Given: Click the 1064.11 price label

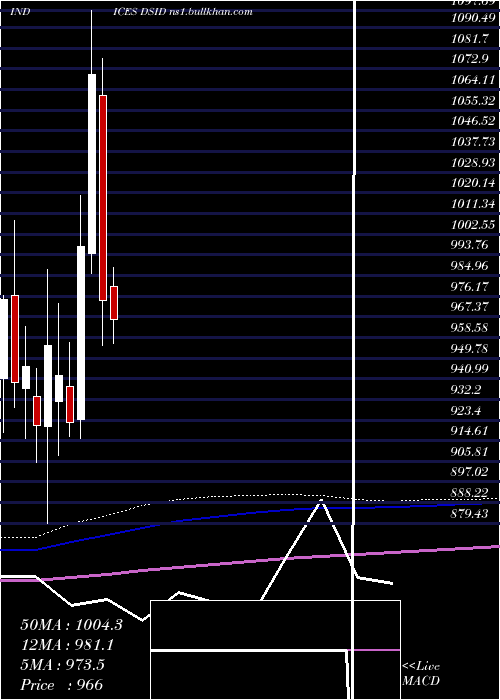Looking at the screenshot, I should click(473, 80).
